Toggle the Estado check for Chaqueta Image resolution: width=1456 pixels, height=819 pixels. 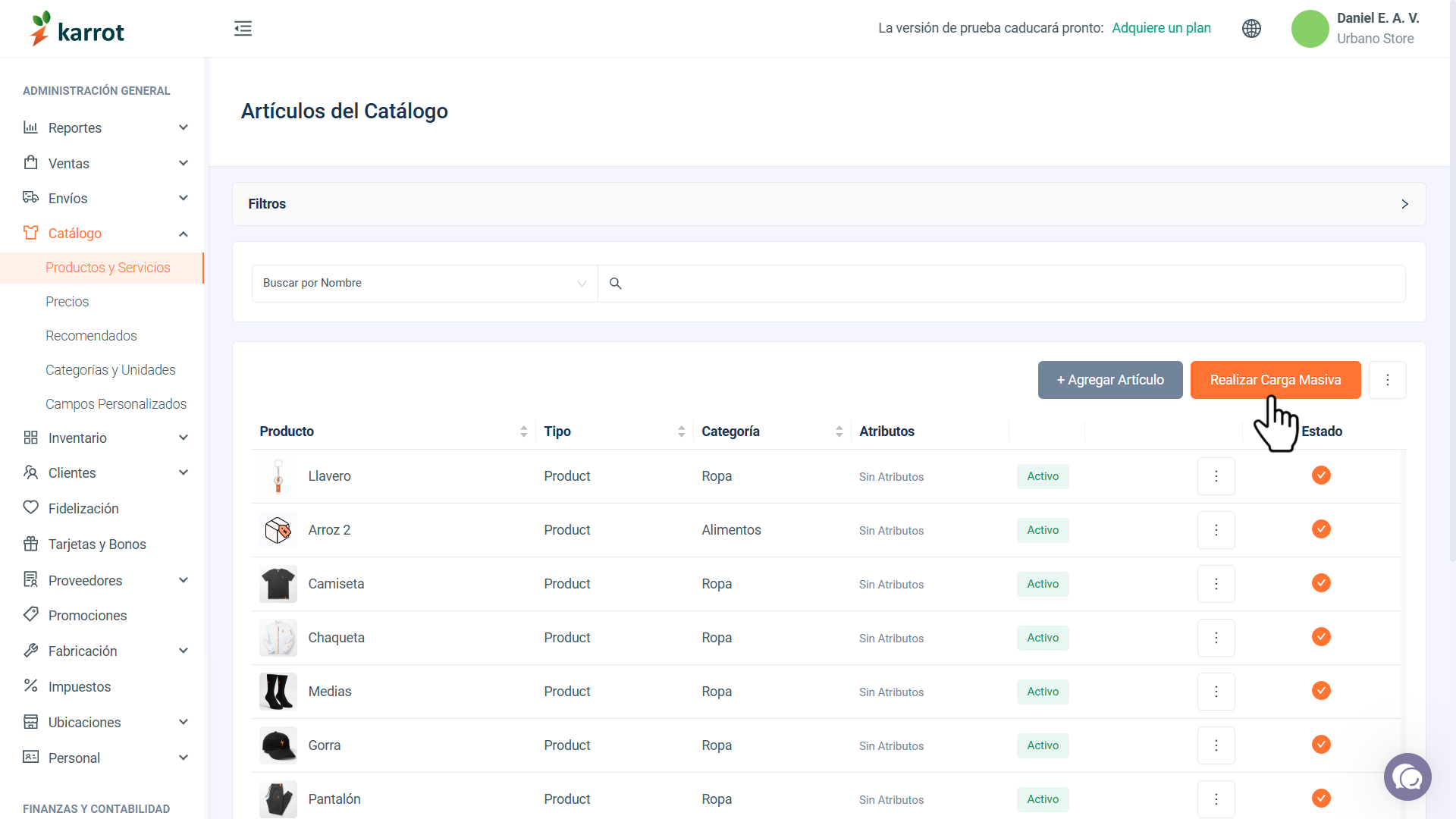[1321, 637]
